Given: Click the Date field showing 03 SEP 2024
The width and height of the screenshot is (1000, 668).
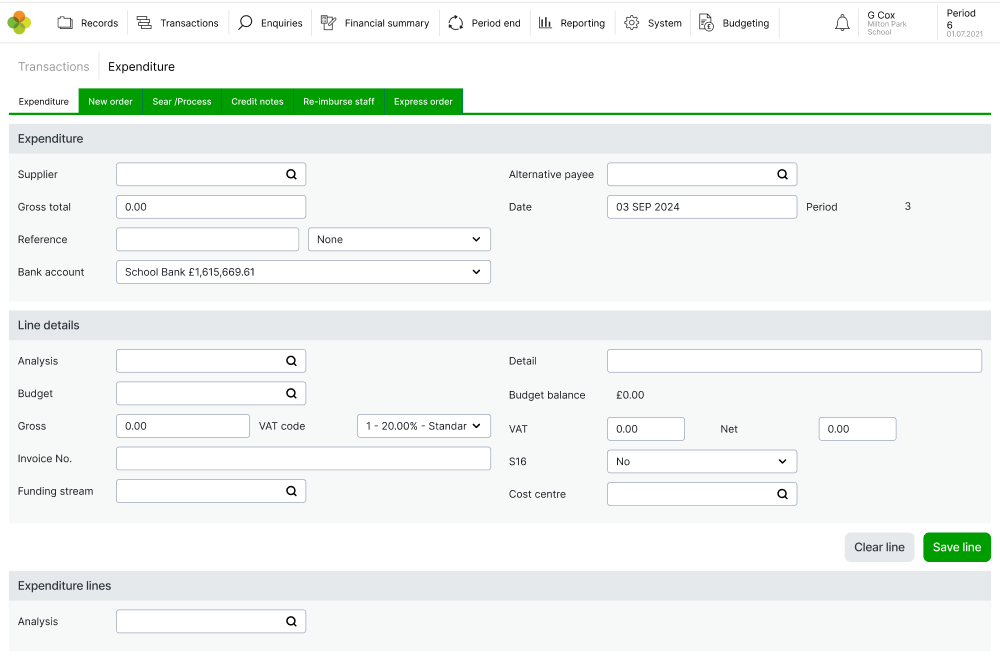Looking at the screenshot, I should click(x=701, y=207).
